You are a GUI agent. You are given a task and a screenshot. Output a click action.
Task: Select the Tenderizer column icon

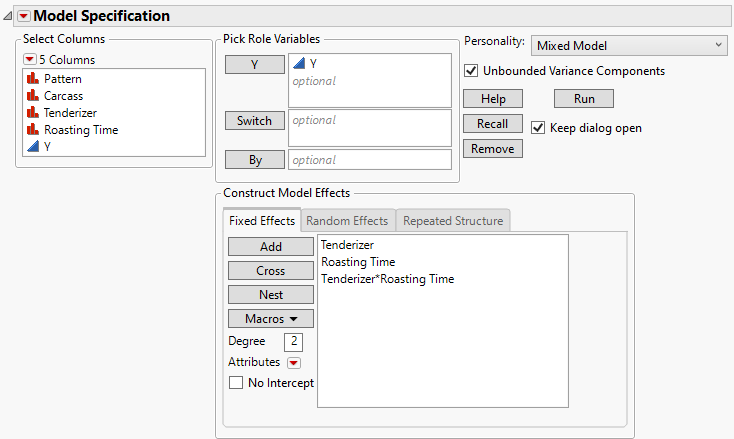pos(32,112)
